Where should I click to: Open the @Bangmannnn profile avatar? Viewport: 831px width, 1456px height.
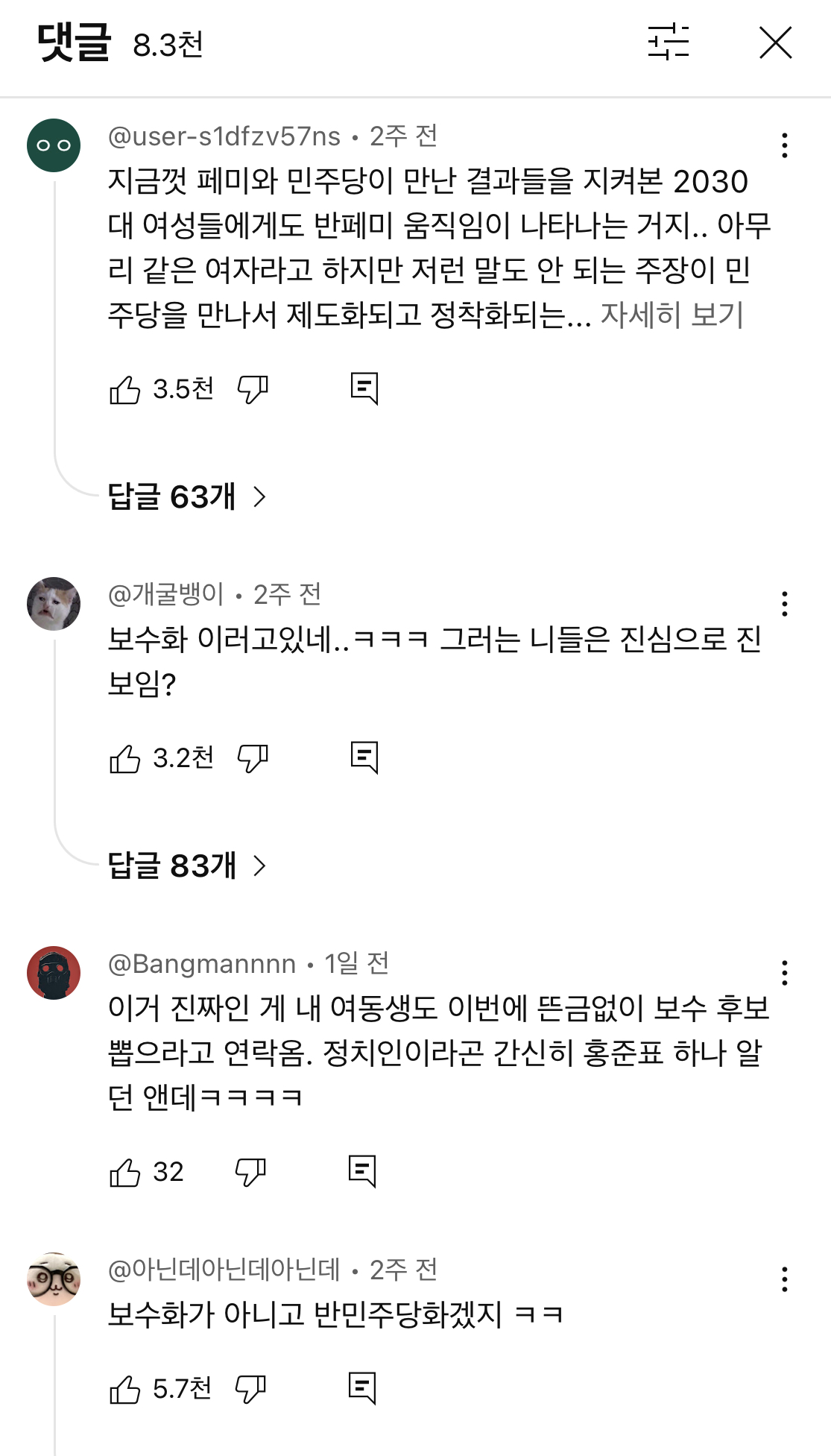tap(54, 973)
